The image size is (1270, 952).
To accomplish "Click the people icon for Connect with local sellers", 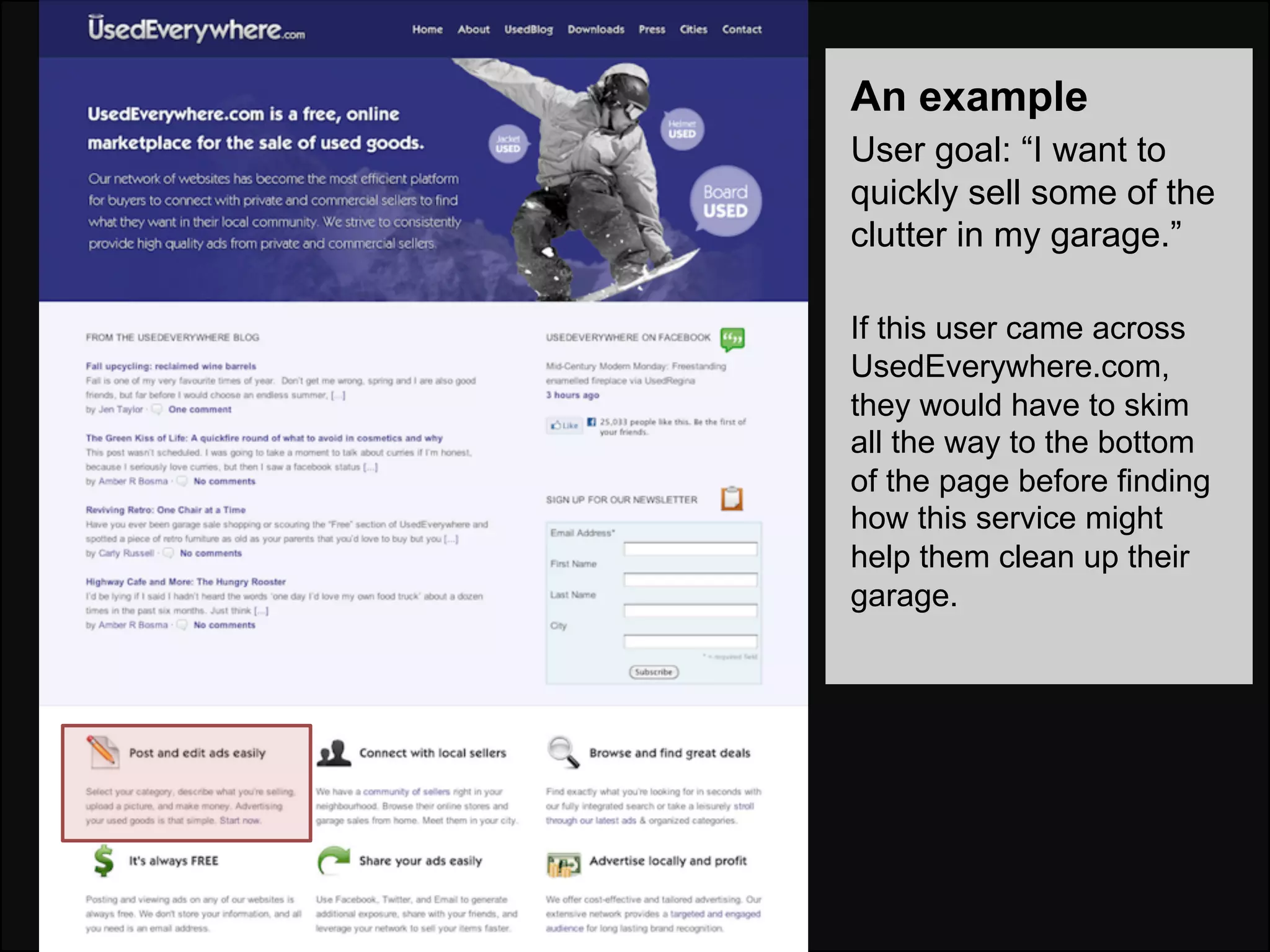I will (334, 753).
